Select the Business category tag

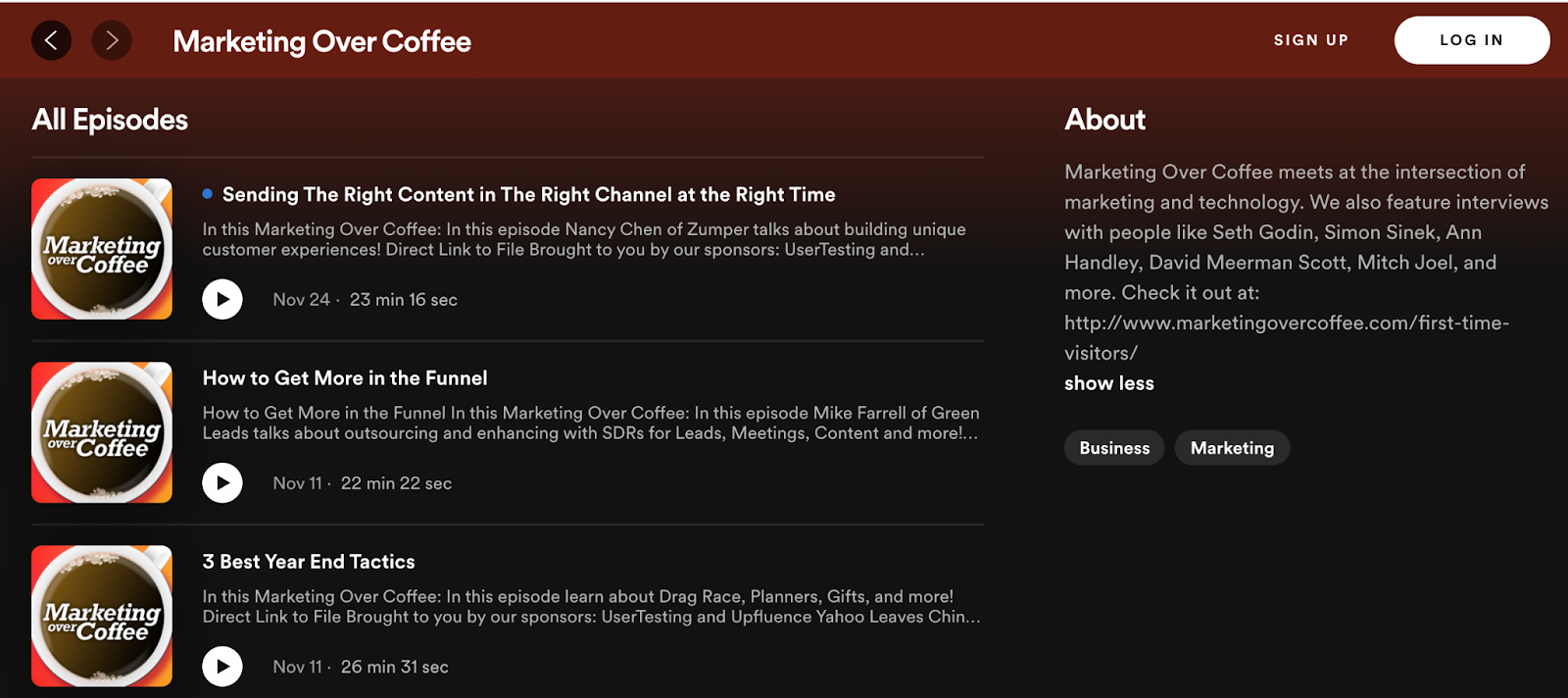click(x=1114, y=448)
